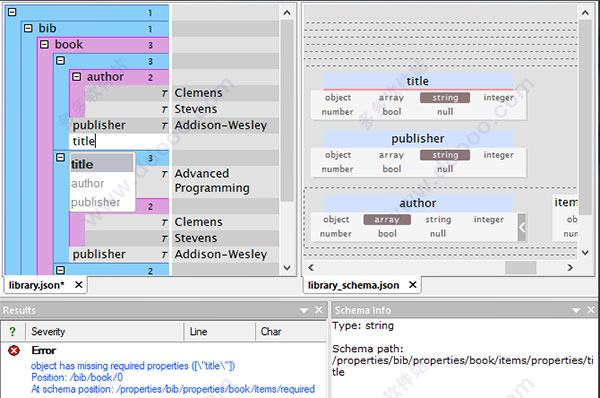Viewport: 600px width, 398px height.
Task: Choose 'publisher' from the autocomplete popup
Action: [x=102, y=202]
